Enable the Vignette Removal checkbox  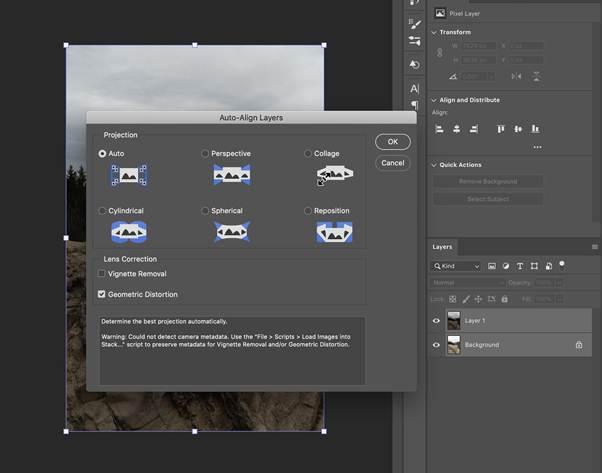tap(102, 274)
